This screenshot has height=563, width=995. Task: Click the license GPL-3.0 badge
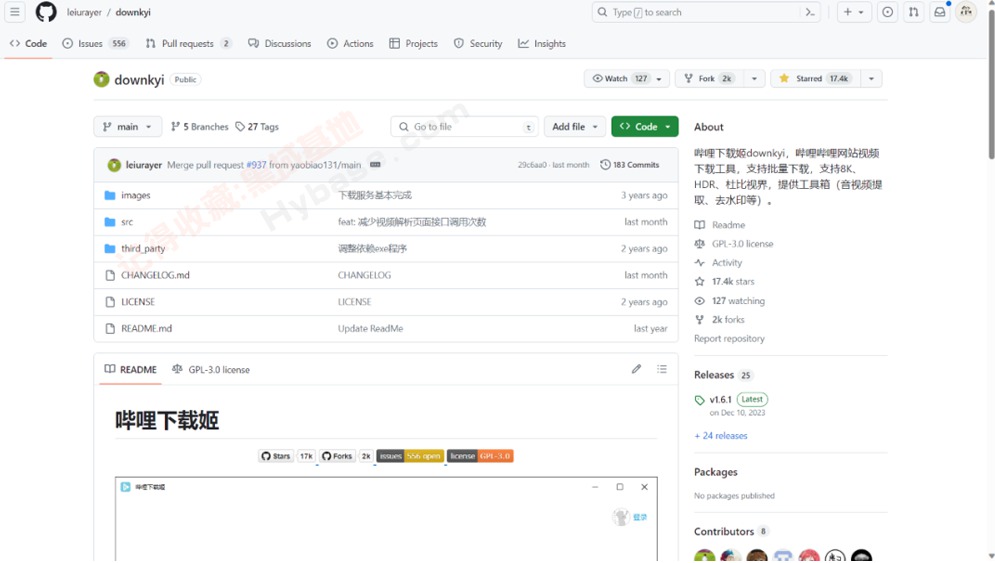click(480, 456)
